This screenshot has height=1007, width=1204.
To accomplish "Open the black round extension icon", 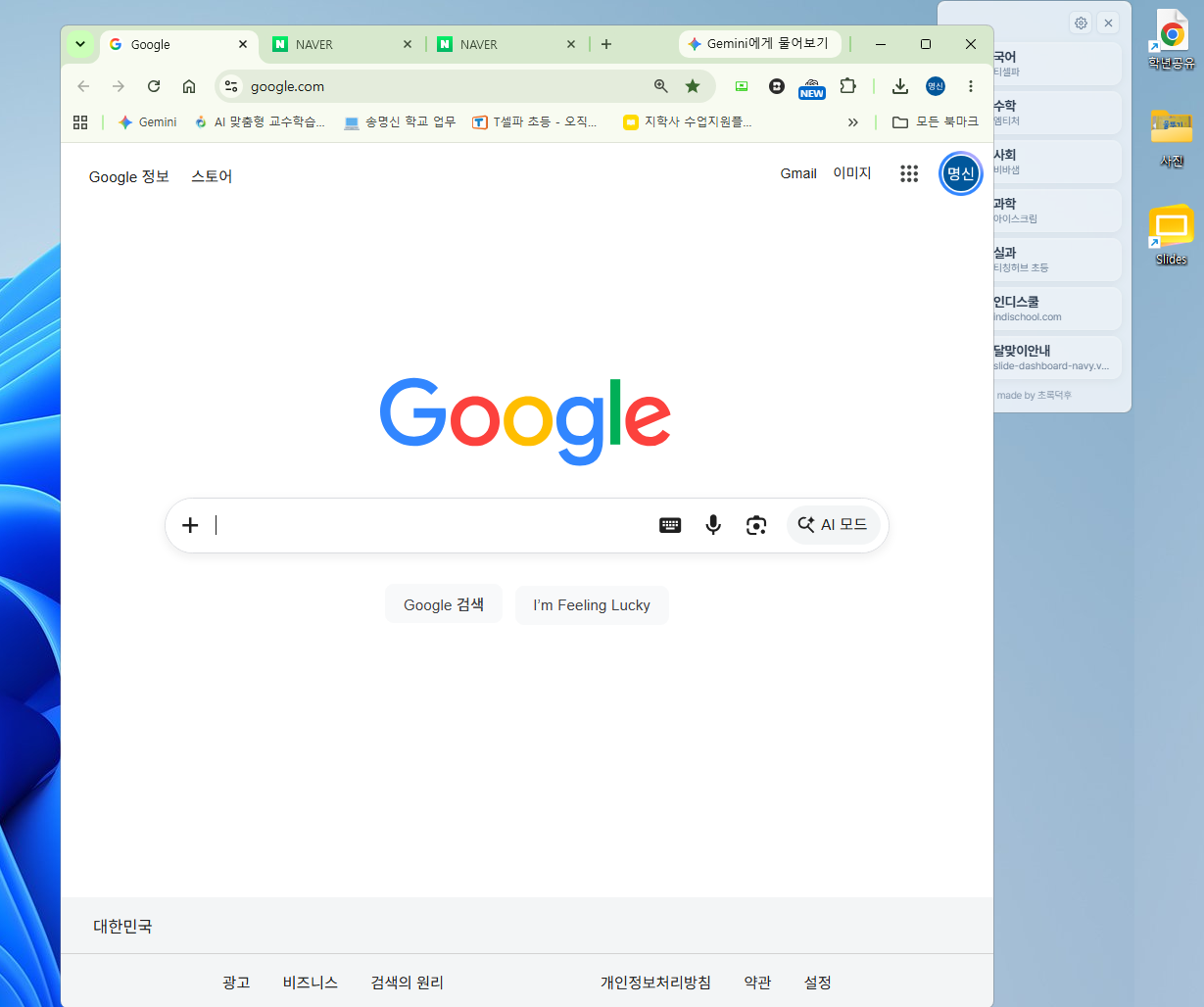I will pos(777,86).
